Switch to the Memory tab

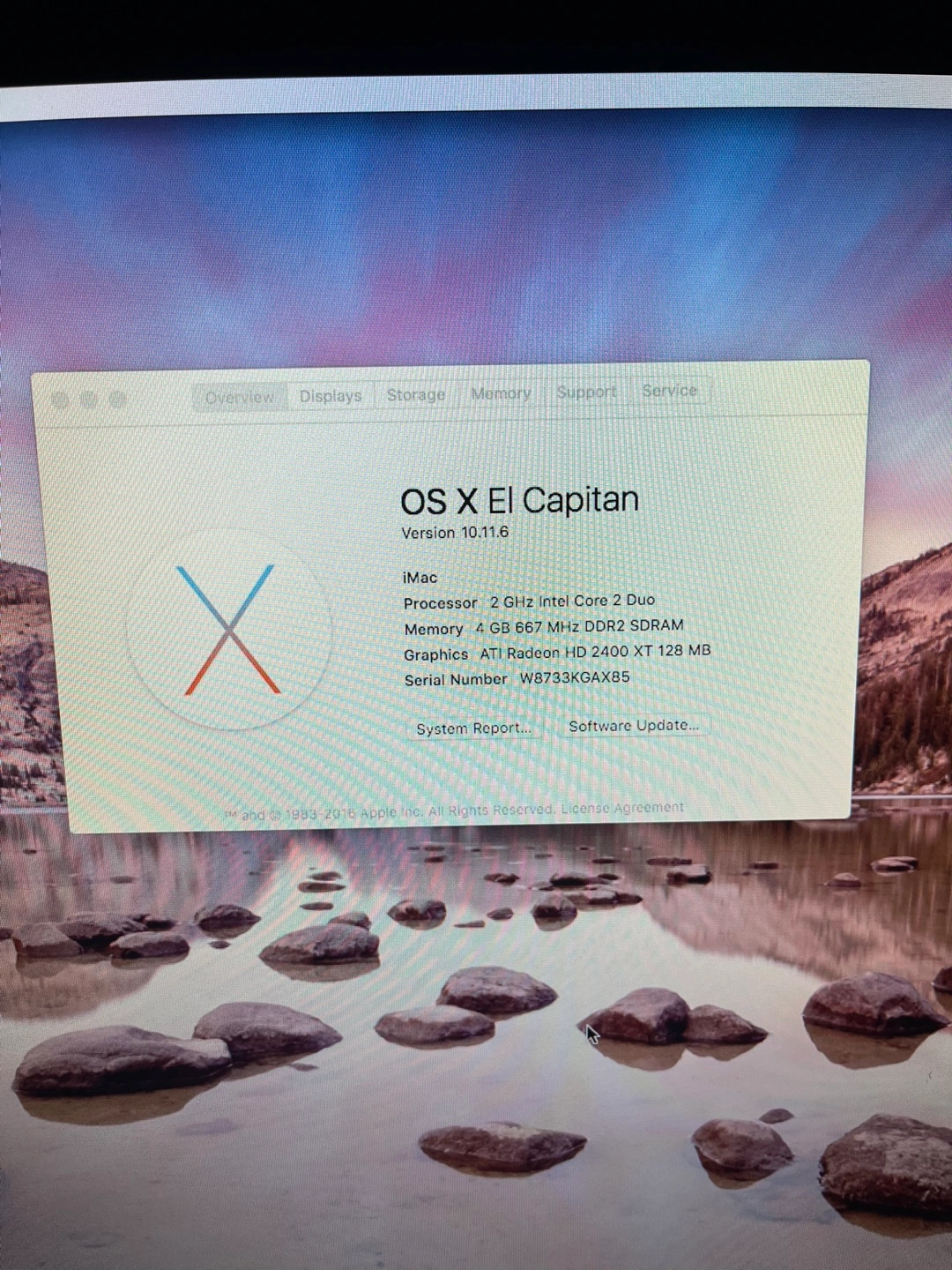501,393
